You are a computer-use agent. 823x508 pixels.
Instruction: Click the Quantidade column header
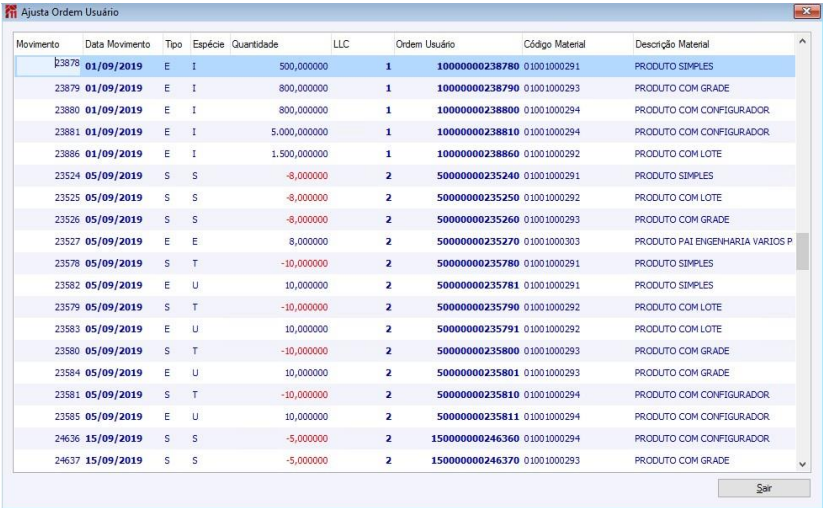280,44
